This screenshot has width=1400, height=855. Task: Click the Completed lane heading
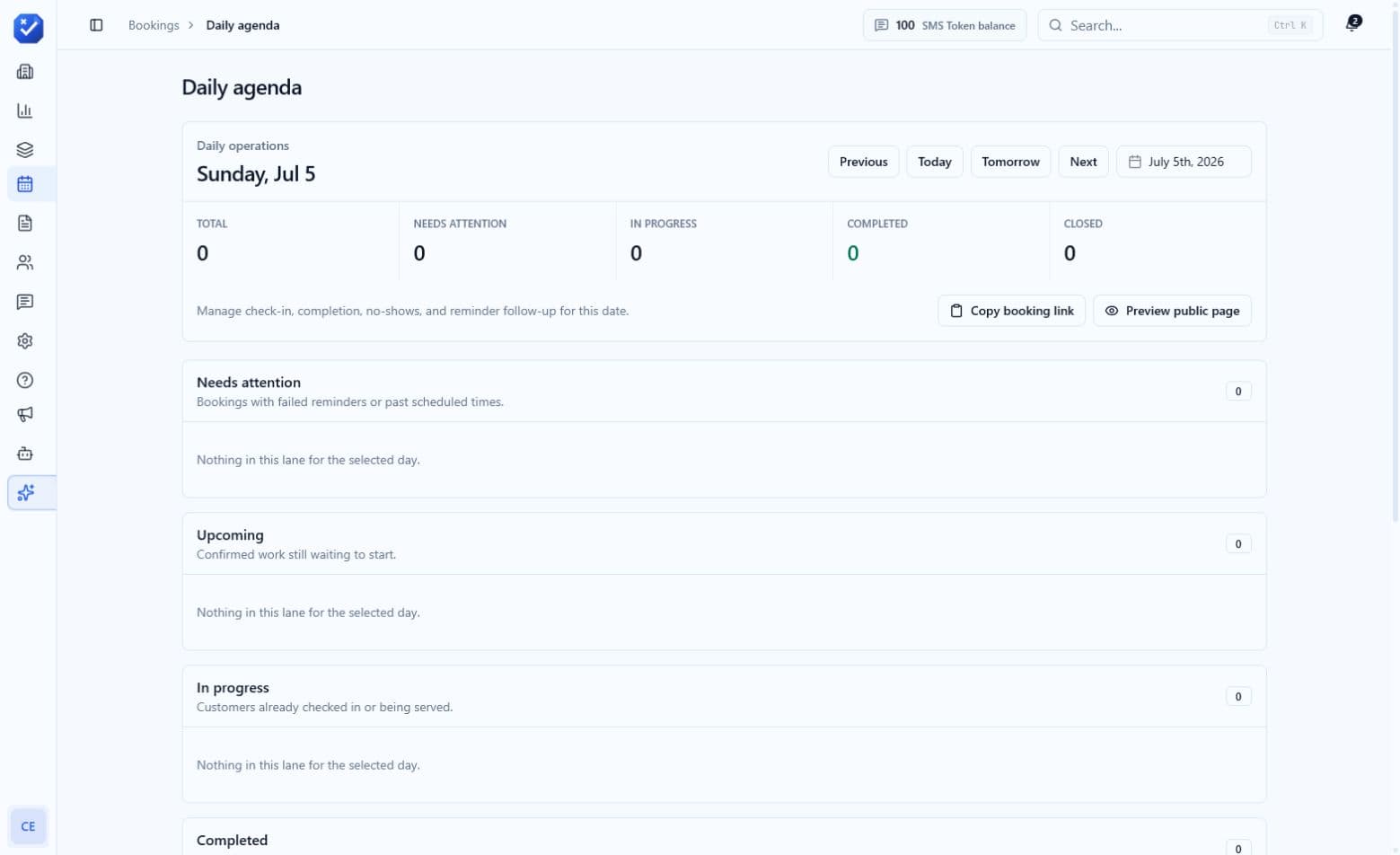coord(232,841)
